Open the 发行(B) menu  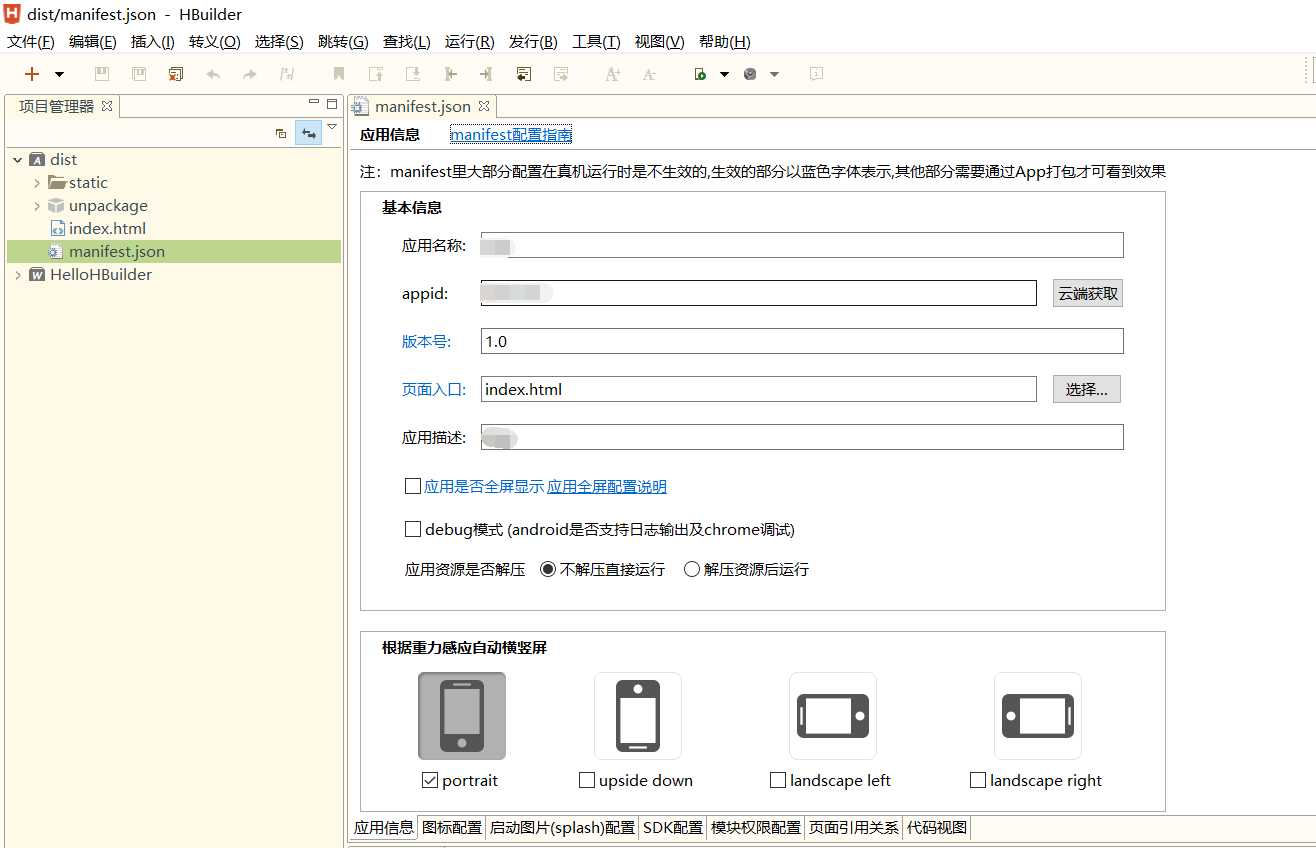pos(533,42)
